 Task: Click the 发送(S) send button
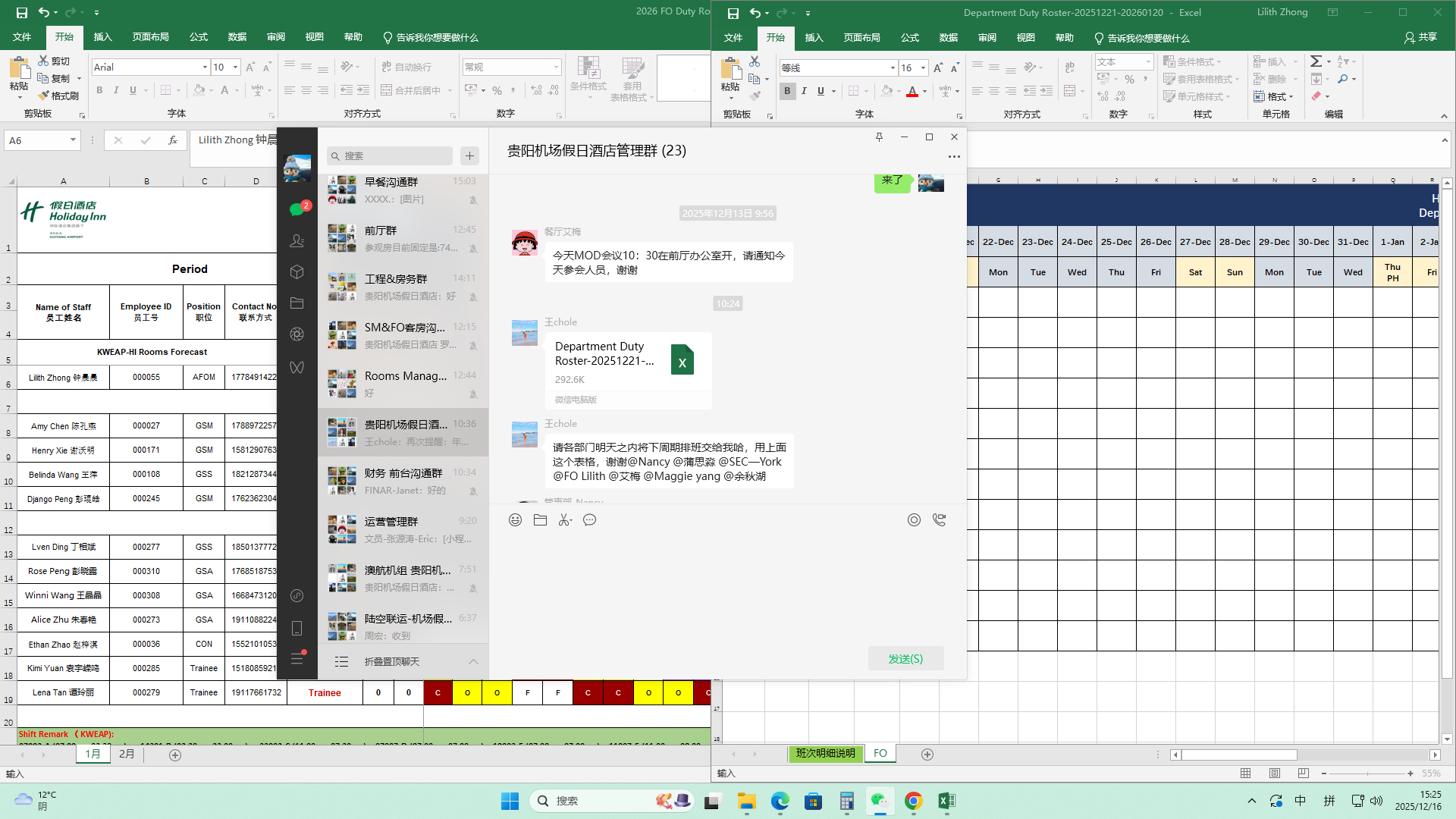tap(905, 659)
